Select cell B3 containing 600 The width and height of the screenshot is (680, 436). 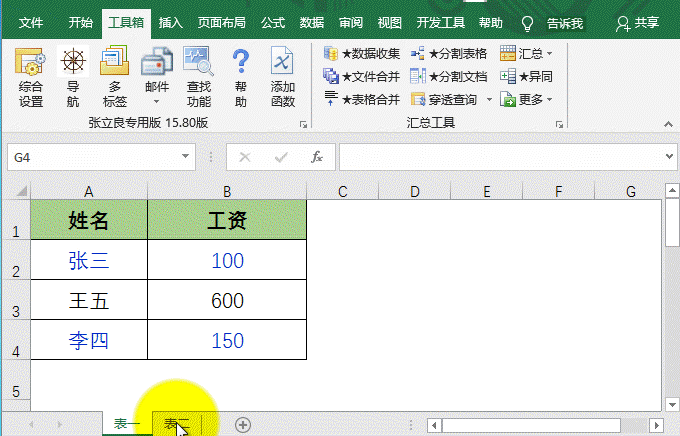pyautogui.click(x=227, y=300)
